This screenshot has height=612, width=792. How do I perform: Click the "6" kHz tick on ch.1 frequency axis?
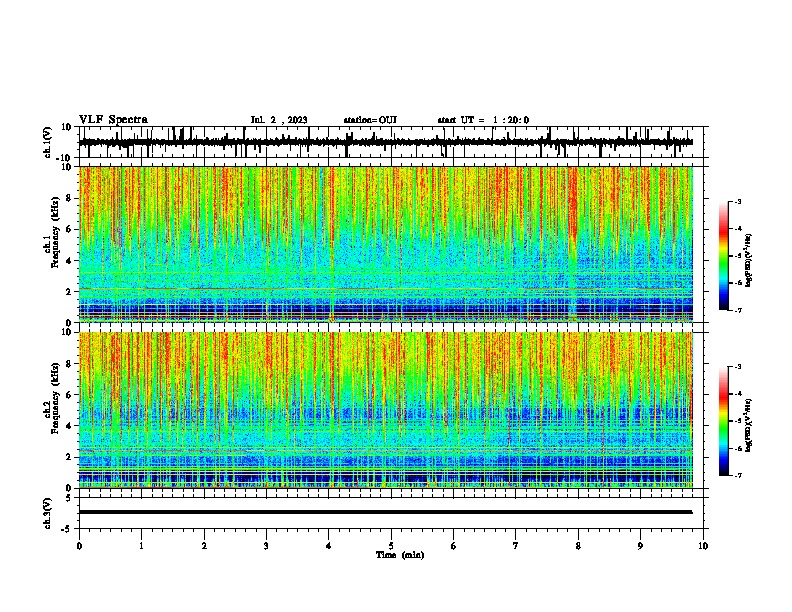[x=70, y=230]
